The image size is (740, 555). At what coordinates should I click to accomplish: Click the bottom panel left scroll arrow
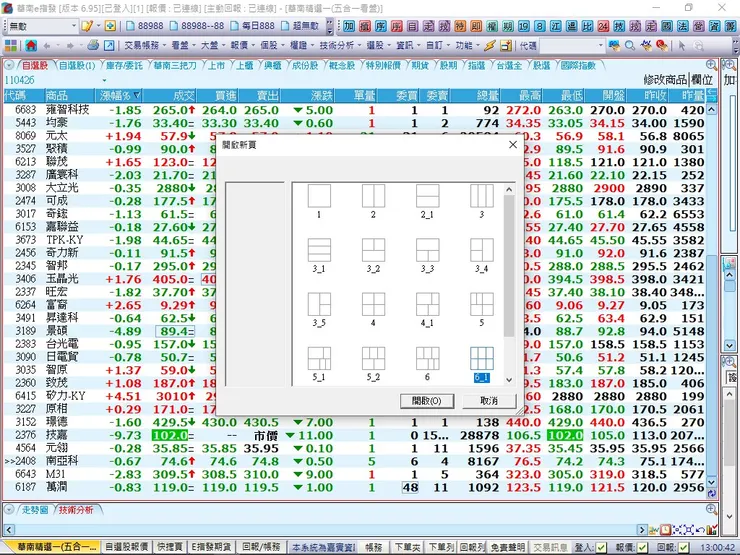pyautogui.click(x=9, y=530)
